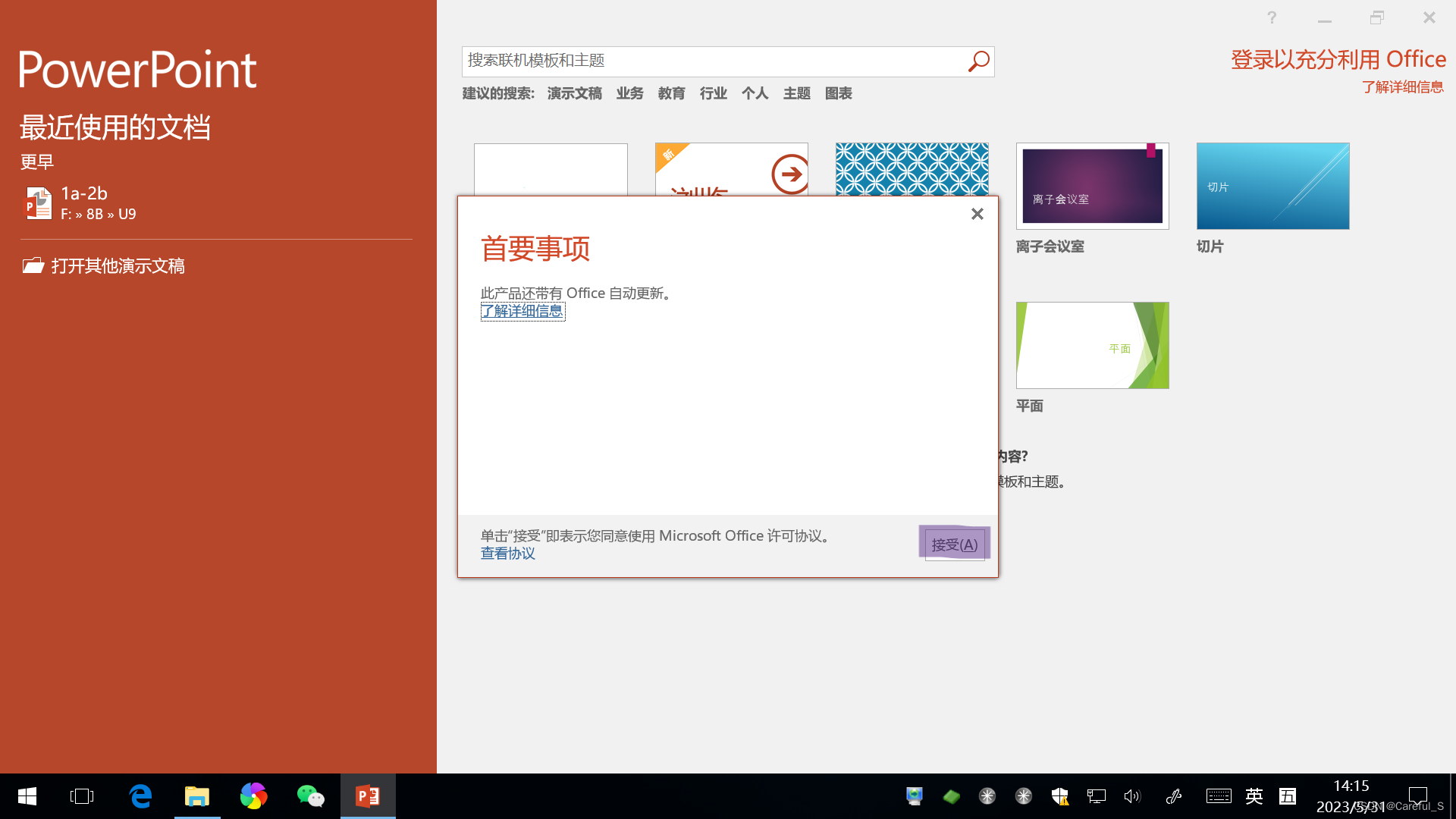Click the open other presentations folder icon
The height and width of the screenshot is (819, 1456).
[x=33, y=265]
